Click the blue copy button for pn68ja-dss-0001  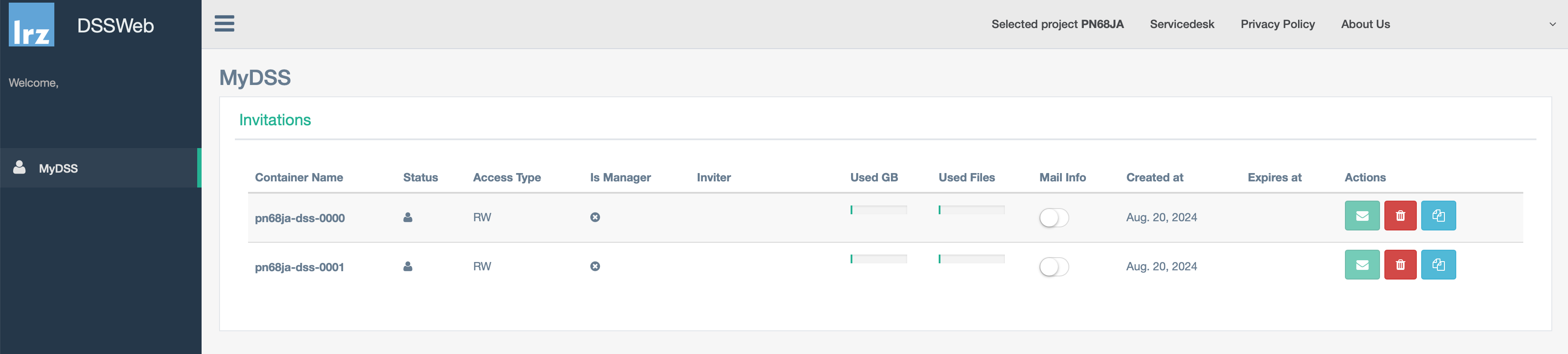[x=1438, y=265]
